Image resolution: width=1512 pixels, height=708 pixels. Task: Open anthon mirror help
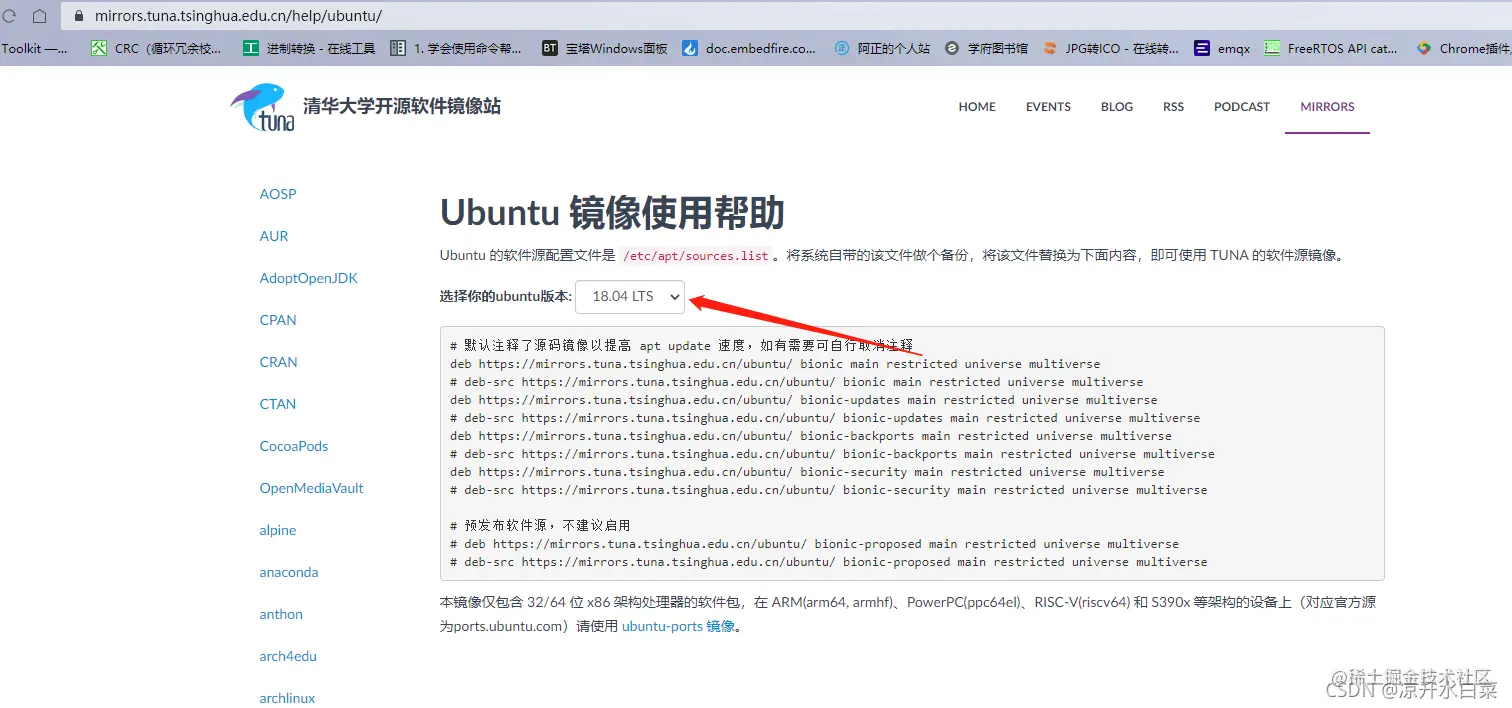281,614
